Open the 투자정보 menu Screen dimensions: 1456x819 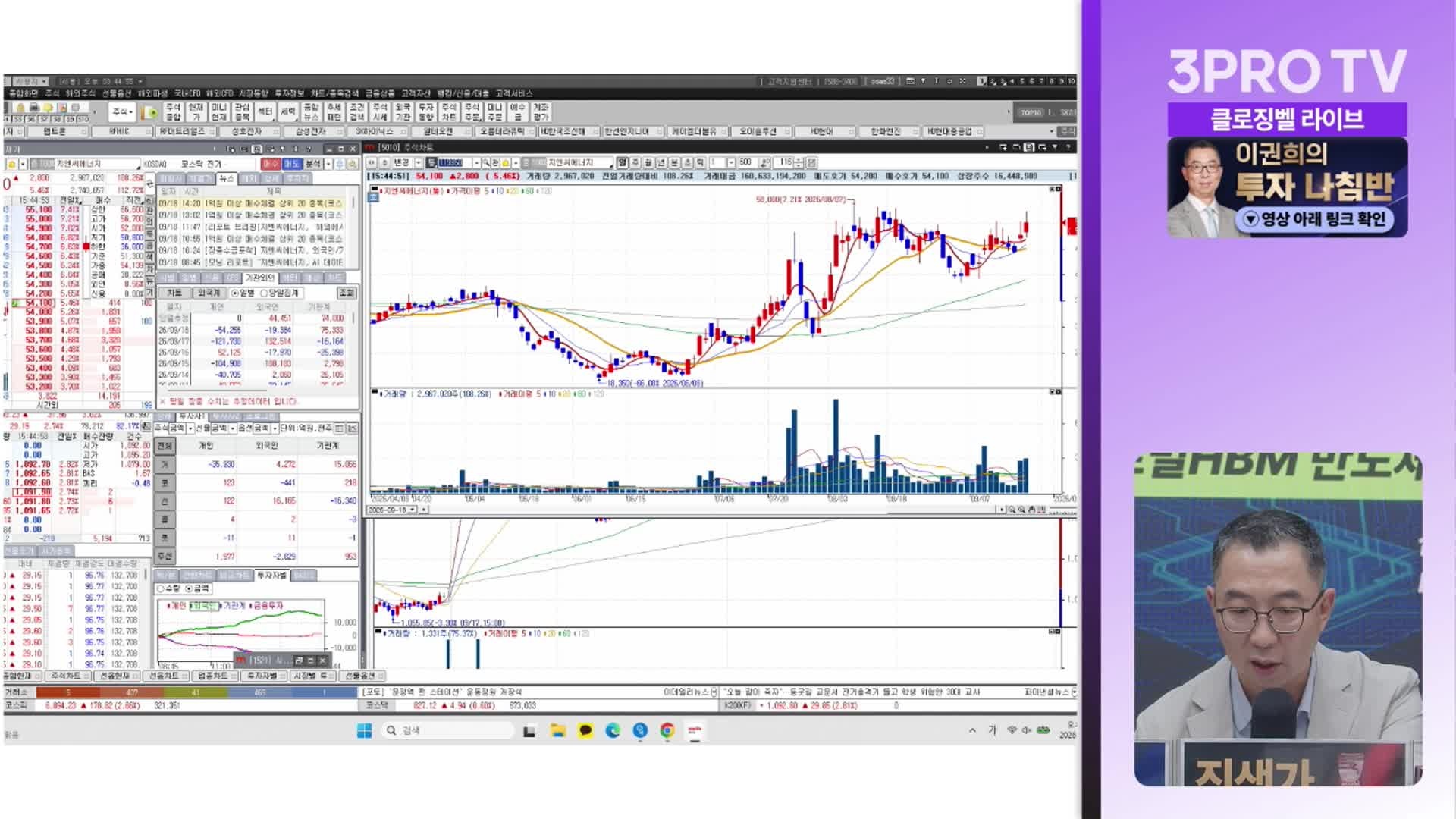[289, 93]
